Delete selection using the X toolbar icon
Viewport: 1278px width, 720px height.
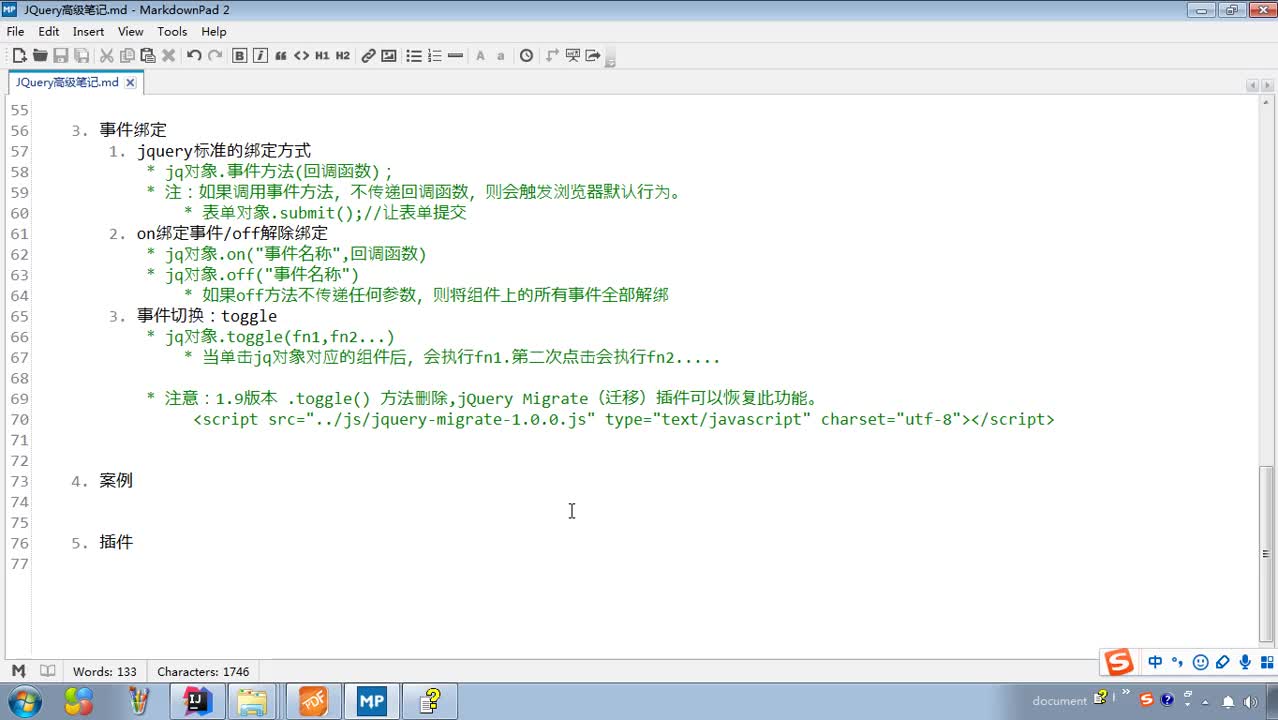tap(168, 56)
